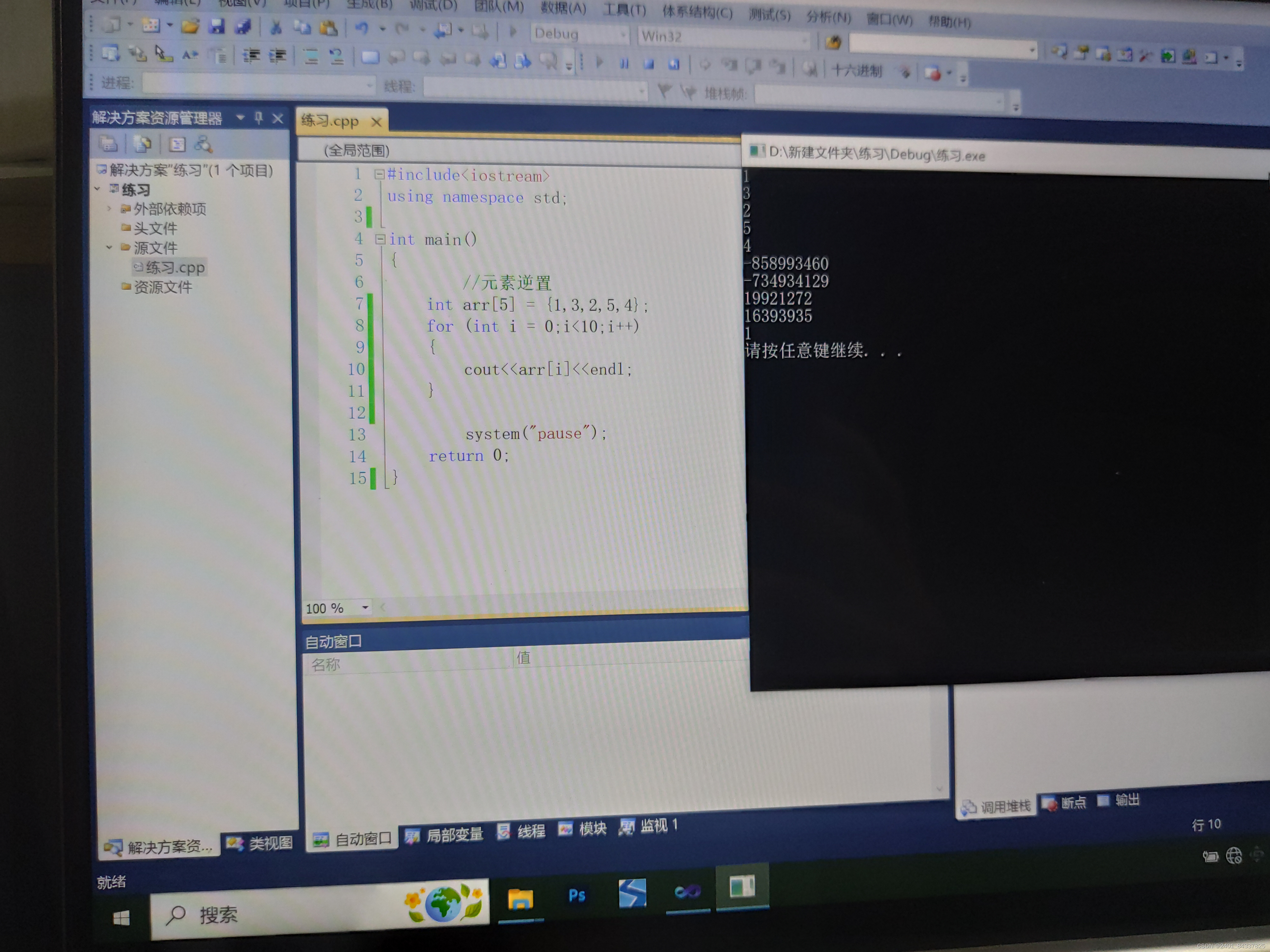Click increase indent toolbar icon

pos(277,56)
